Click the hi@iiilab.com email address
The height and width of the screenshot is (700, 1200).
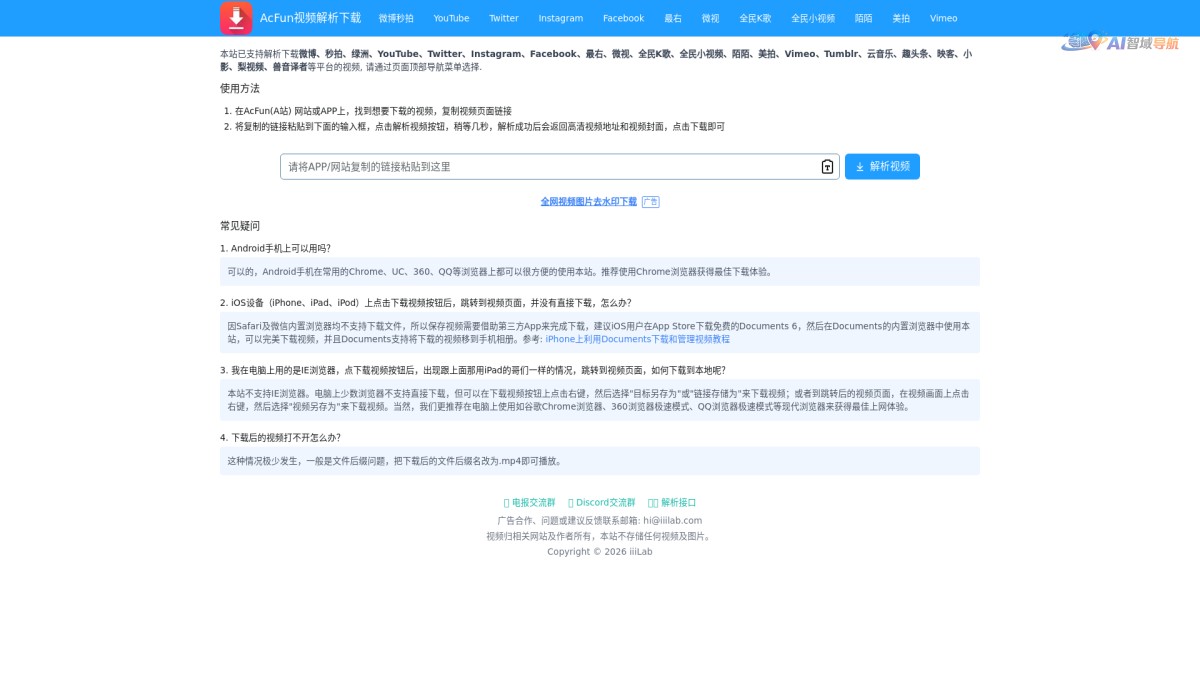click(x=674, y=520)
